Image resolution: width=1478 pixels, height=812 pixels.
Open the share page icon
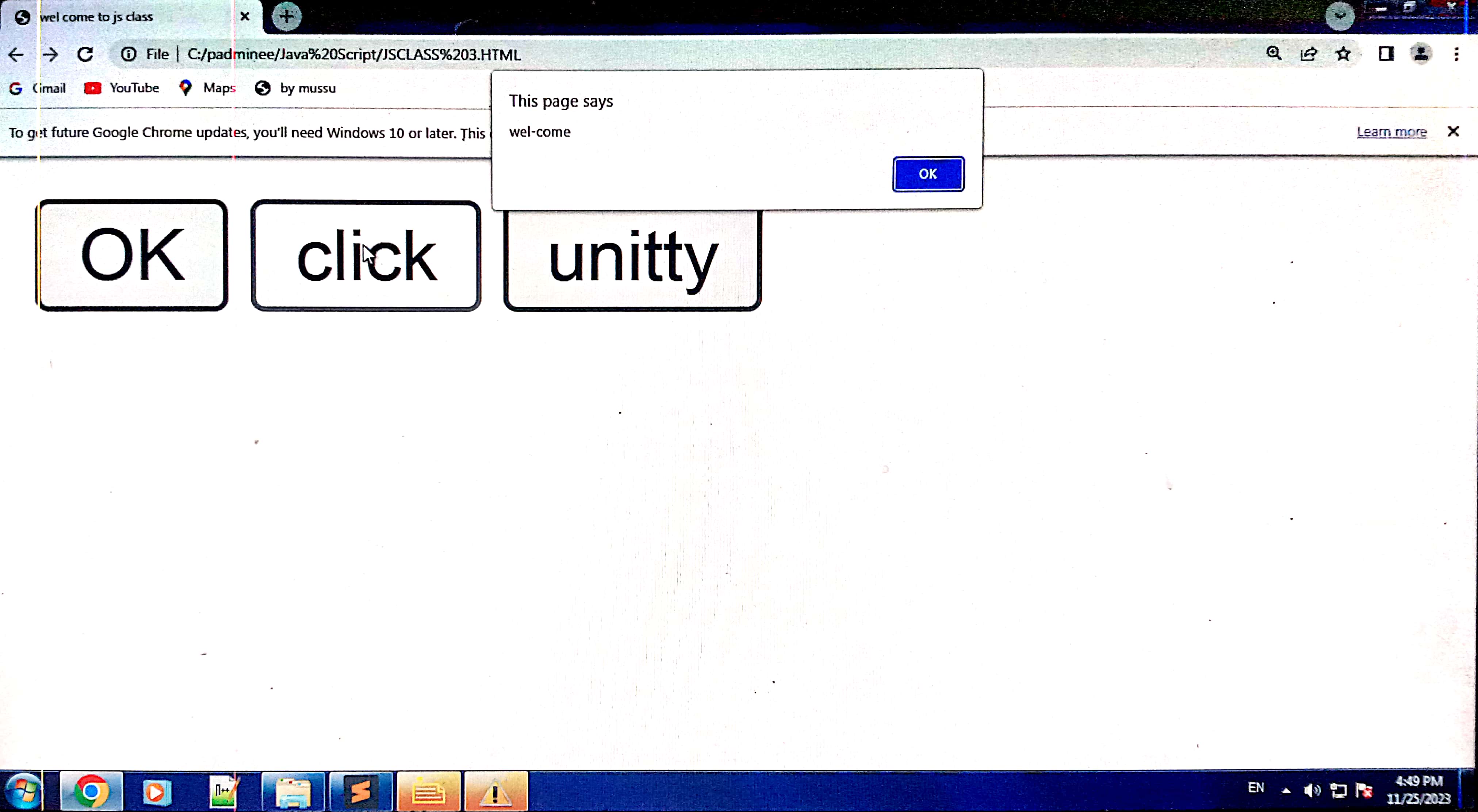[1309, 54]
